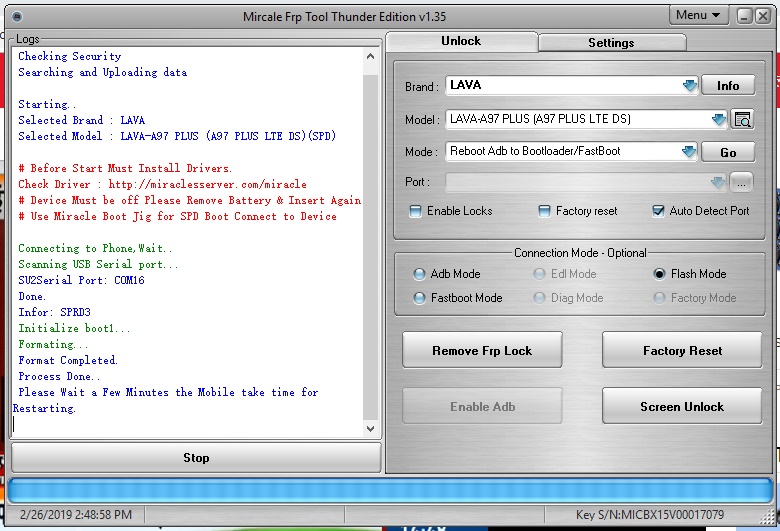The height and width of the screenshot is (531, 780).
Task: Click the 'Scanning USB Serial port...' log line
Action: (98, 264)
